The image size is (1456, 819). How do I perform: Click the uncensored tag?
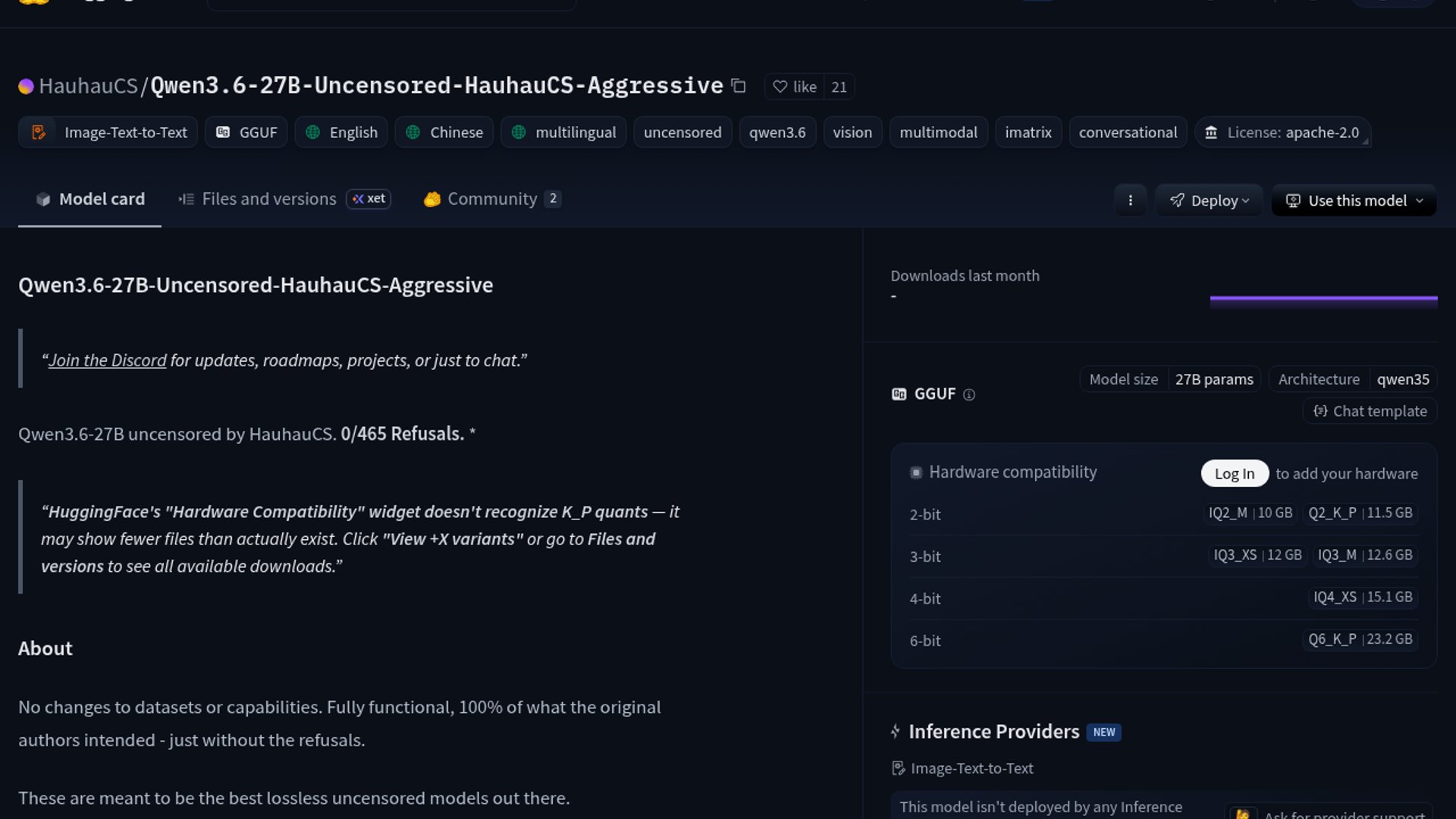[682, 132]
